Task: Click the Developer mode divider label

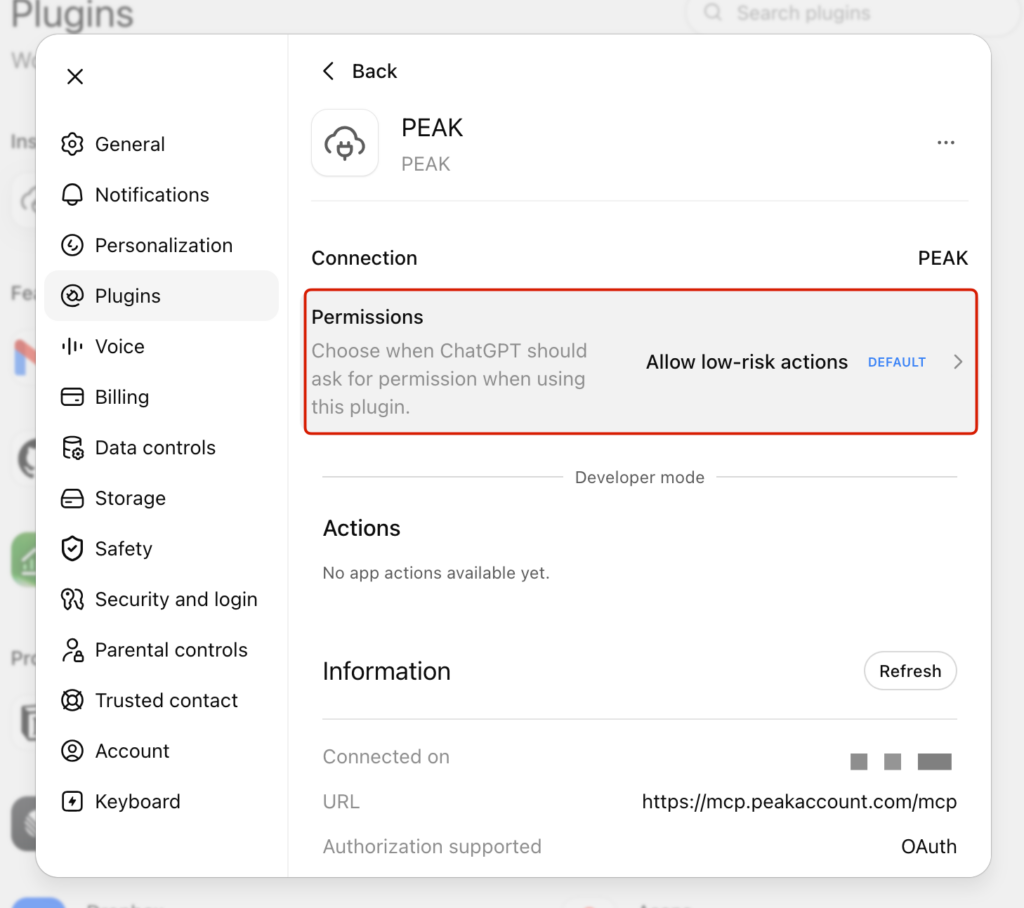Action: [639, 478]
